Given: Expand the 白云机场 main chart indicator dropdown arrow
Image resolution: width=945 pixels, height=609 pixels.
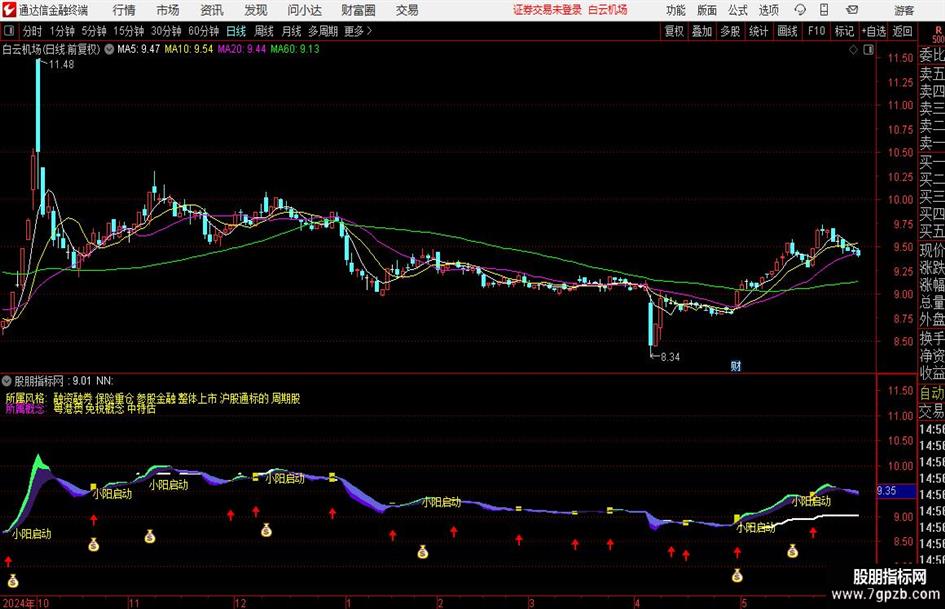Looking at the screenshot, I should [109, 49].
